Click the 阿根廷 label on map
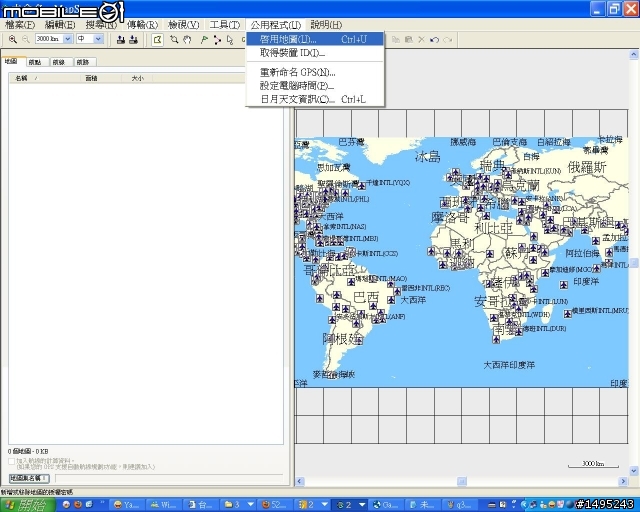 (343, 338)
